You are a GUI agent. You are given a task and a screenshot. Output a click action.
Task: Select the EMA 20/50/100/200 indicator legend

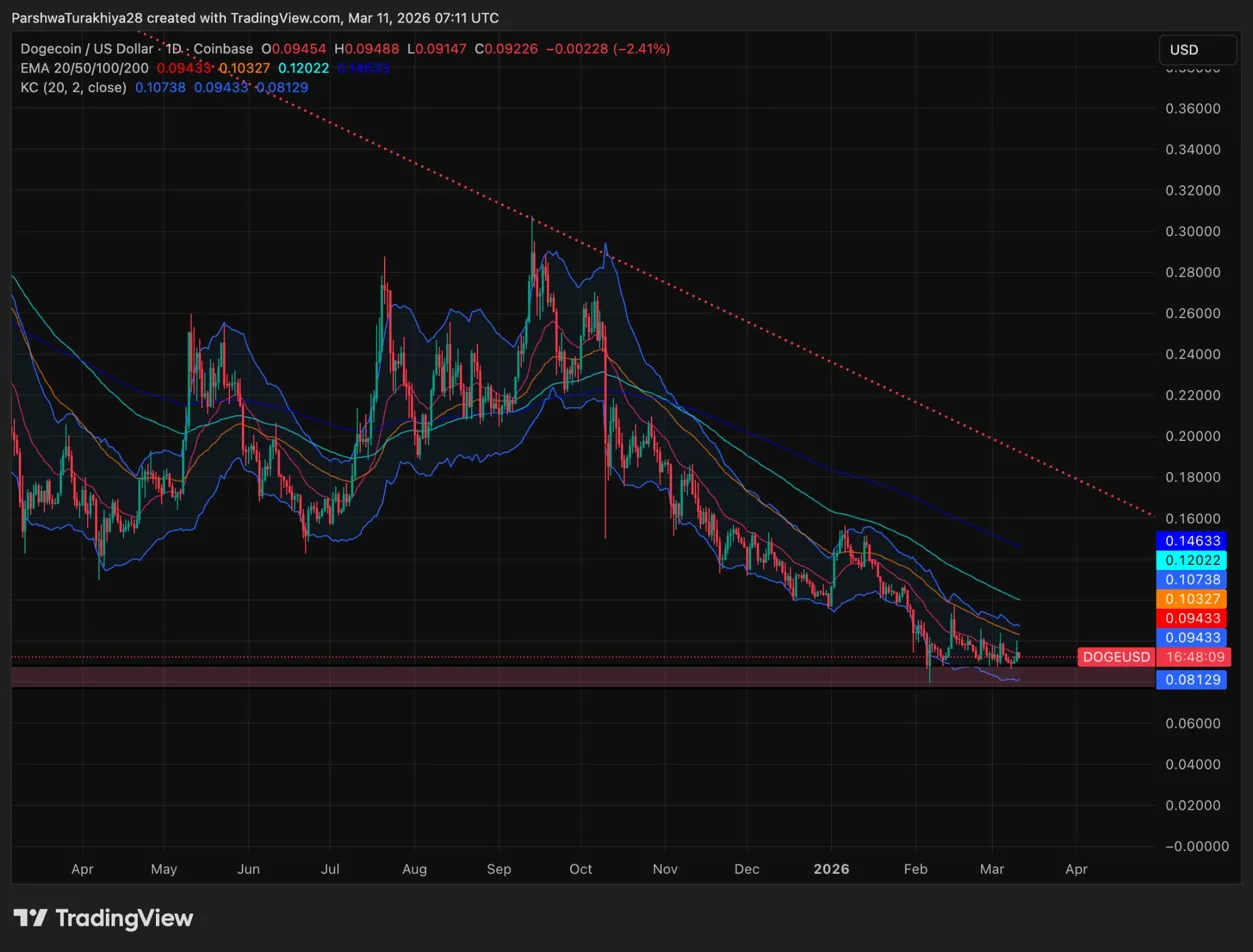click(82, 68)
